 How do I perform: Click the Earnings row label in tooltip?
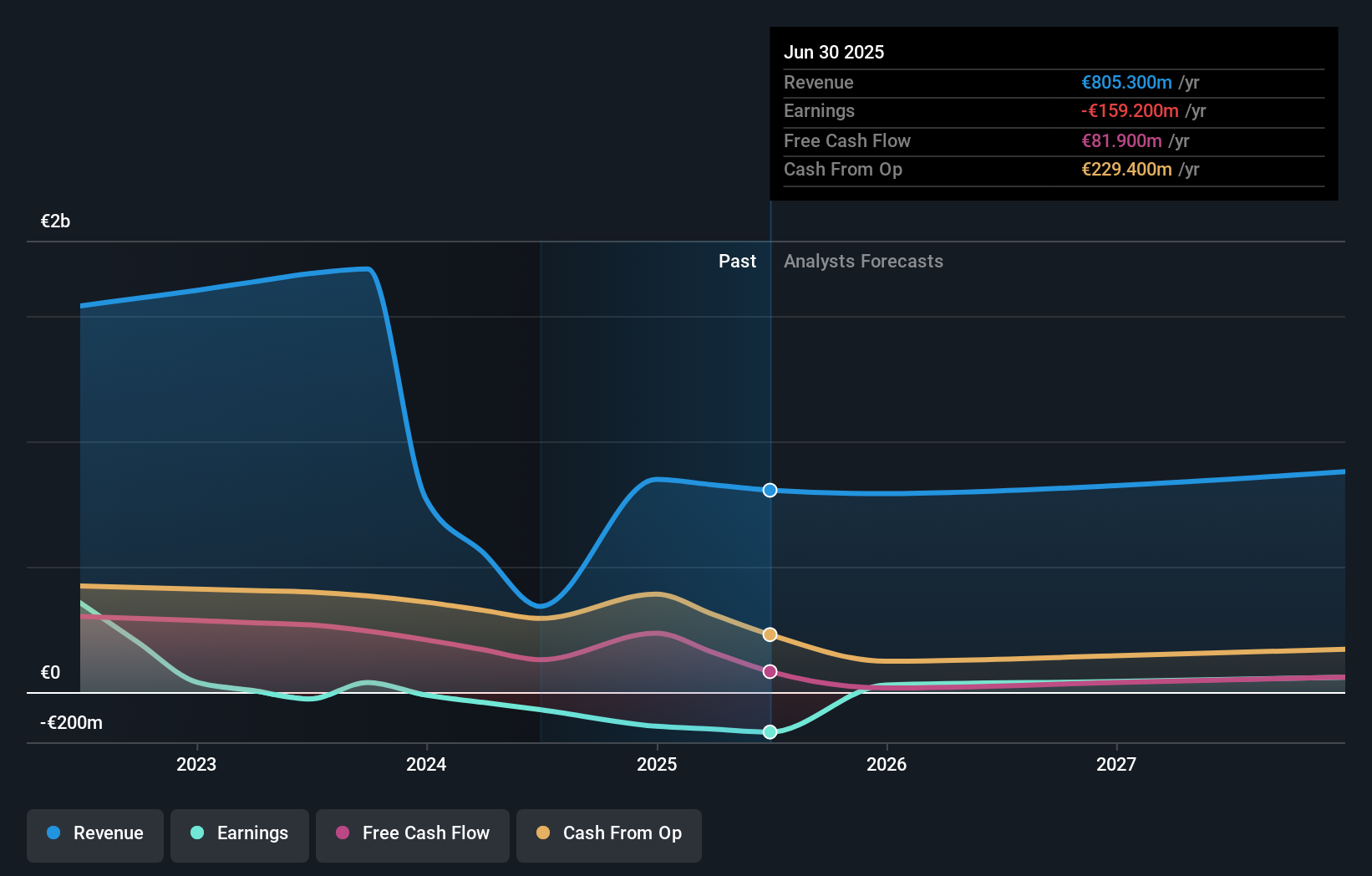pos(819,111)
